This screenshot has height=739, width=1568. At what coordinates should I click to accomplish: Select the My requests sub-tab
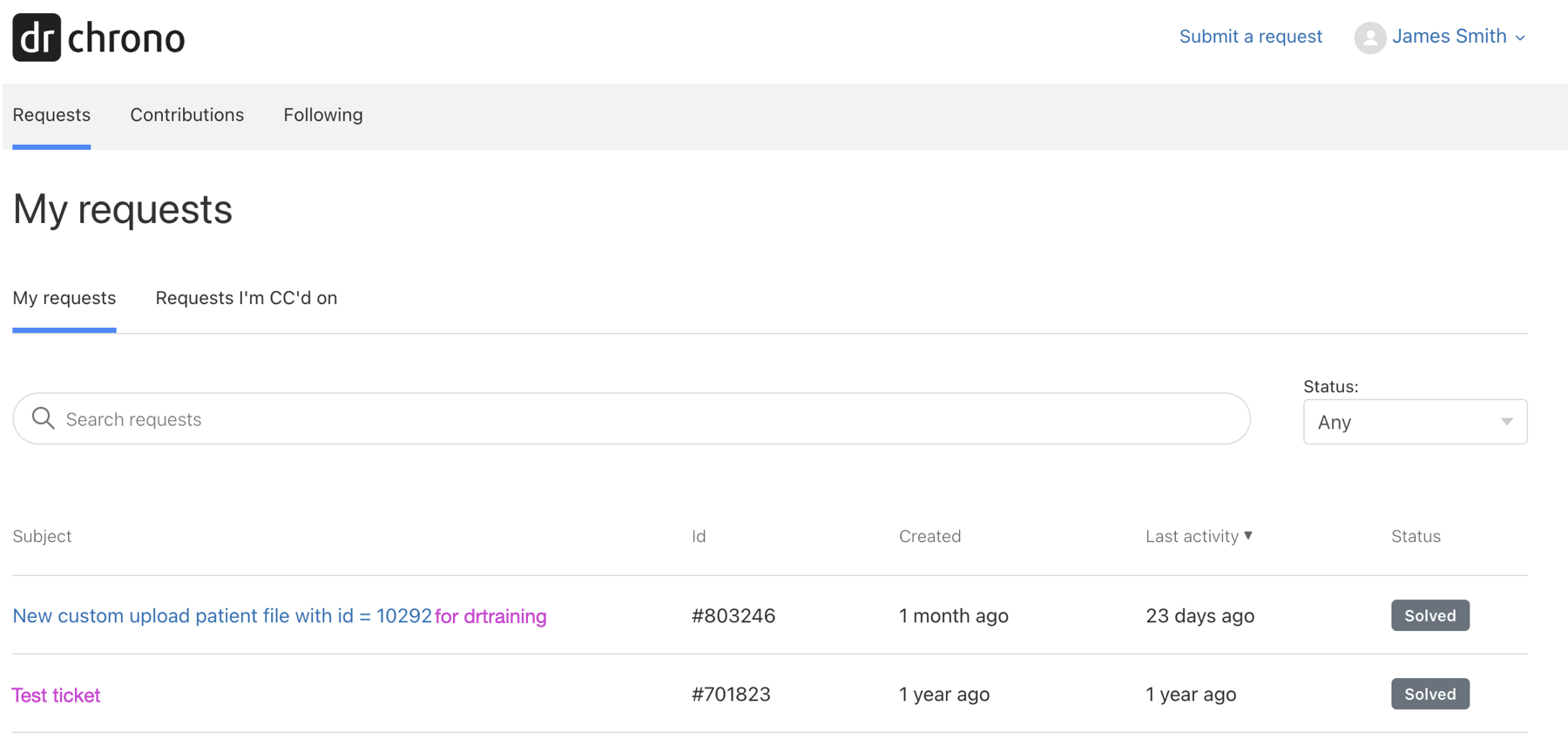64,298
